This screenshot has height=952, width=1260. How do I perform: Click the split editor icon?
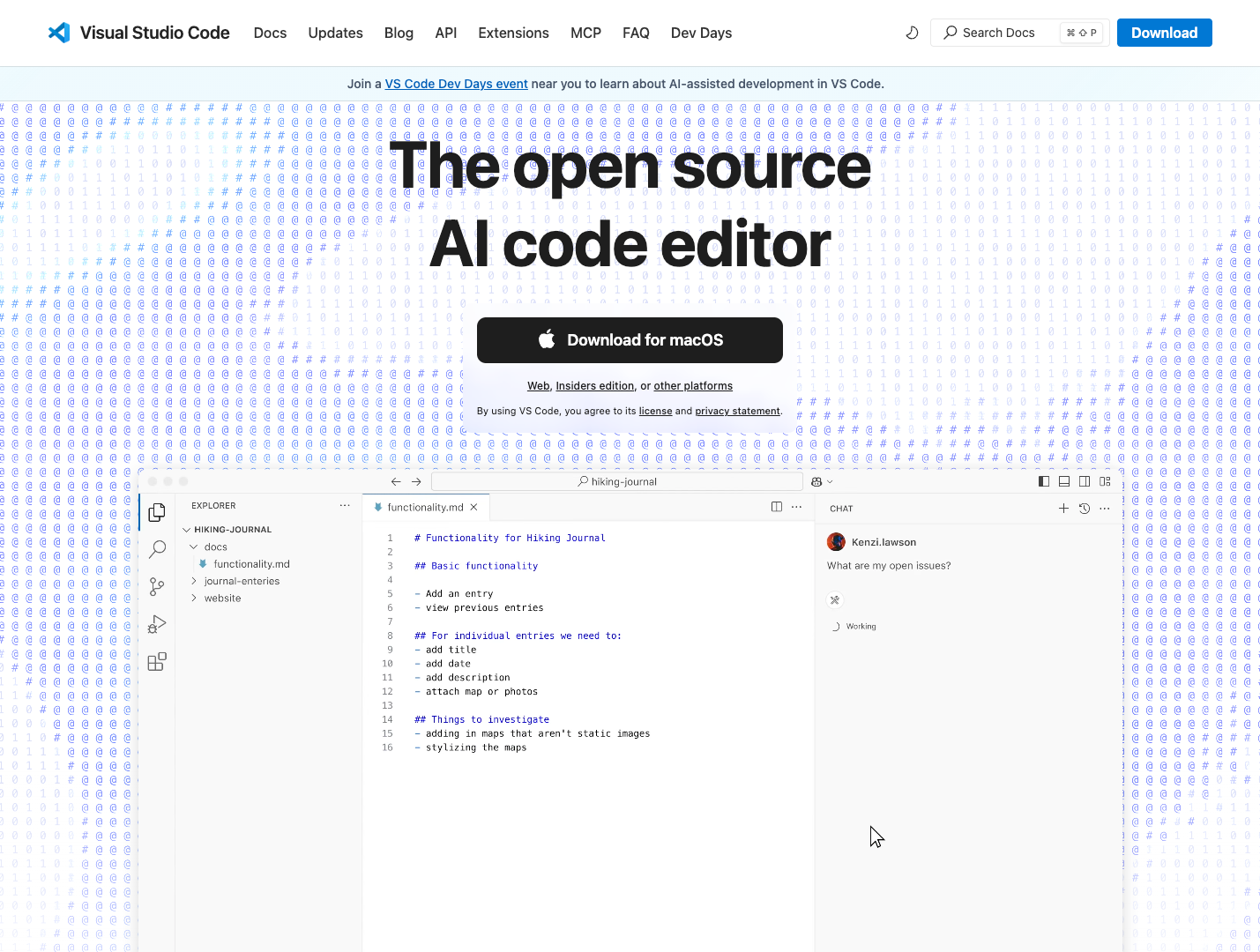777,507
